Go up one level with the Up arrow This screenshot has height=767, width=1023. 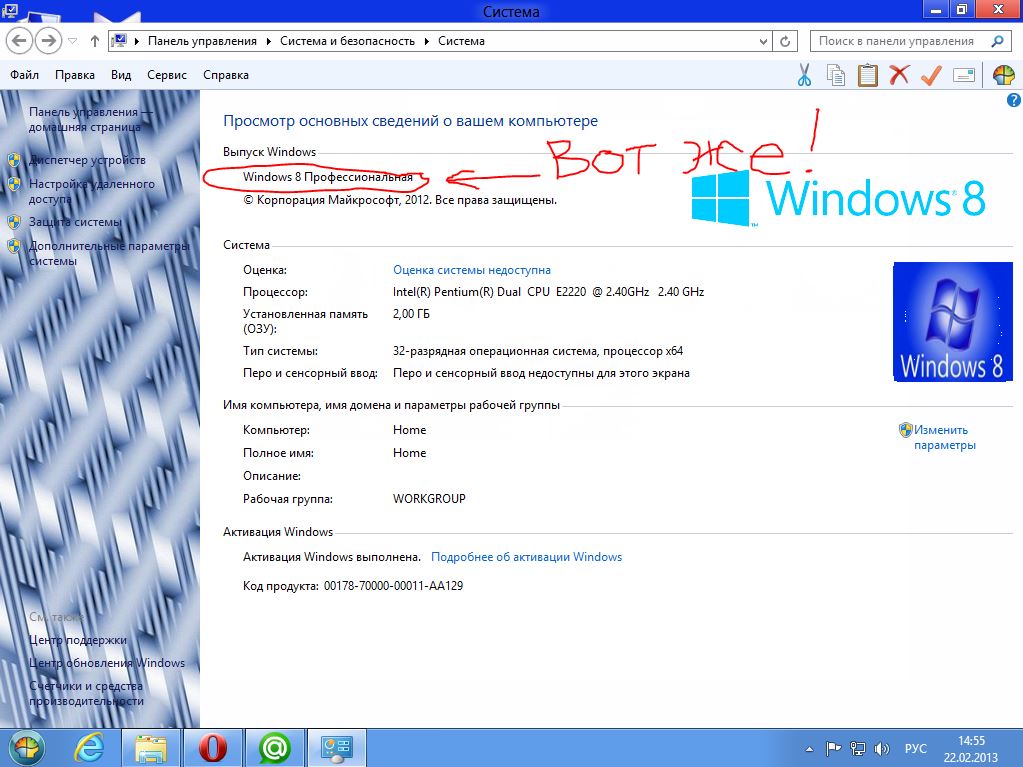pos(95,41)
